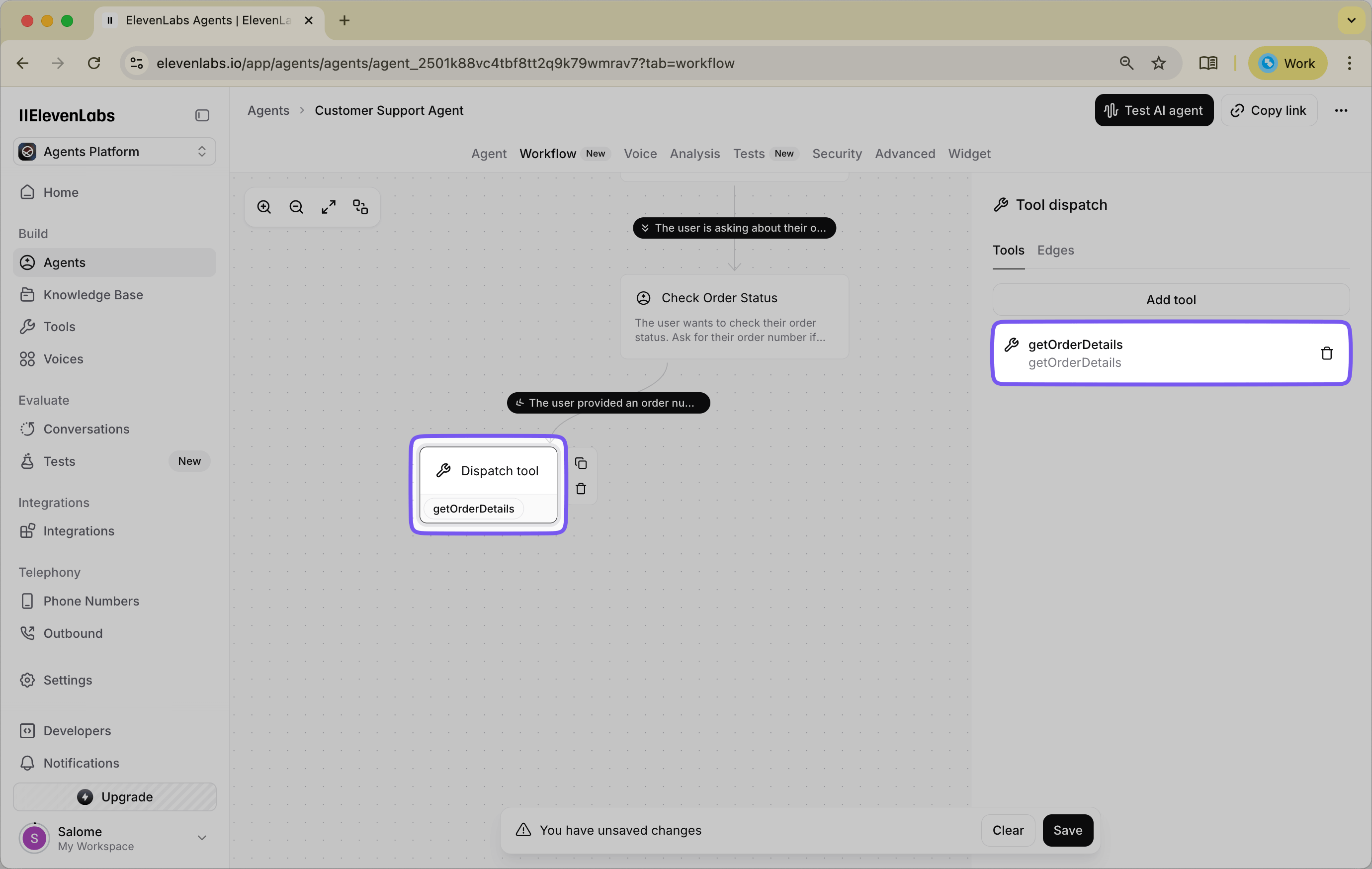
Task: Duplicate the Dispatch tool node
Action: pos(582,463)
